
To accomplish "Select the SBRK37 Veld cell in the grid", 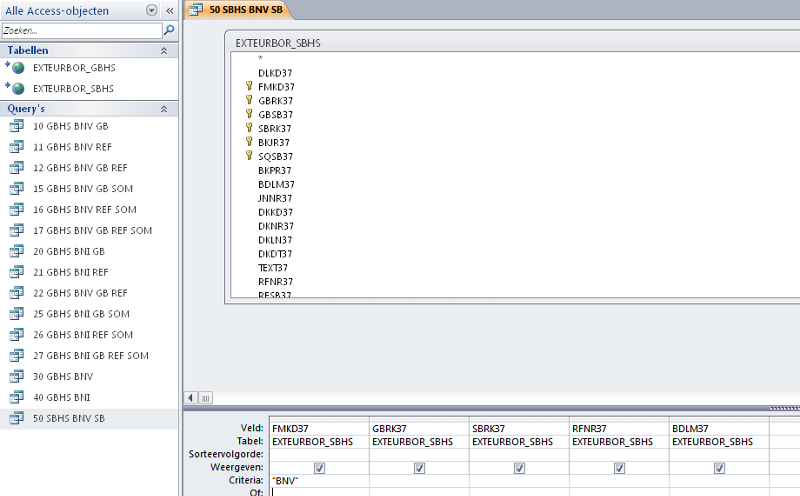I will [x=519, y=429].
